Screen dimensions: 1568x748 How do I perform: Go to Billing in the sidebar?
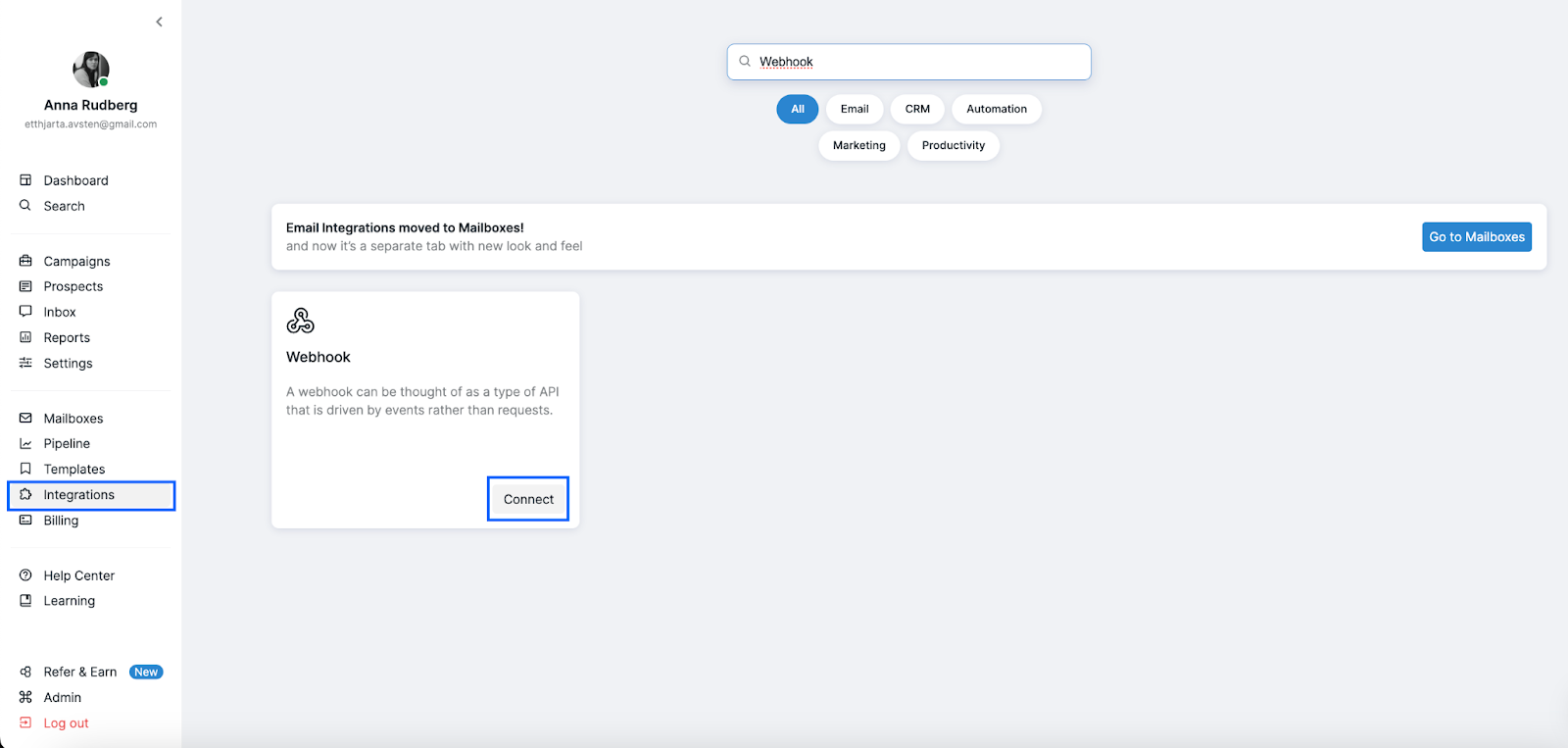pyautogui.click(x=61, y=521)
